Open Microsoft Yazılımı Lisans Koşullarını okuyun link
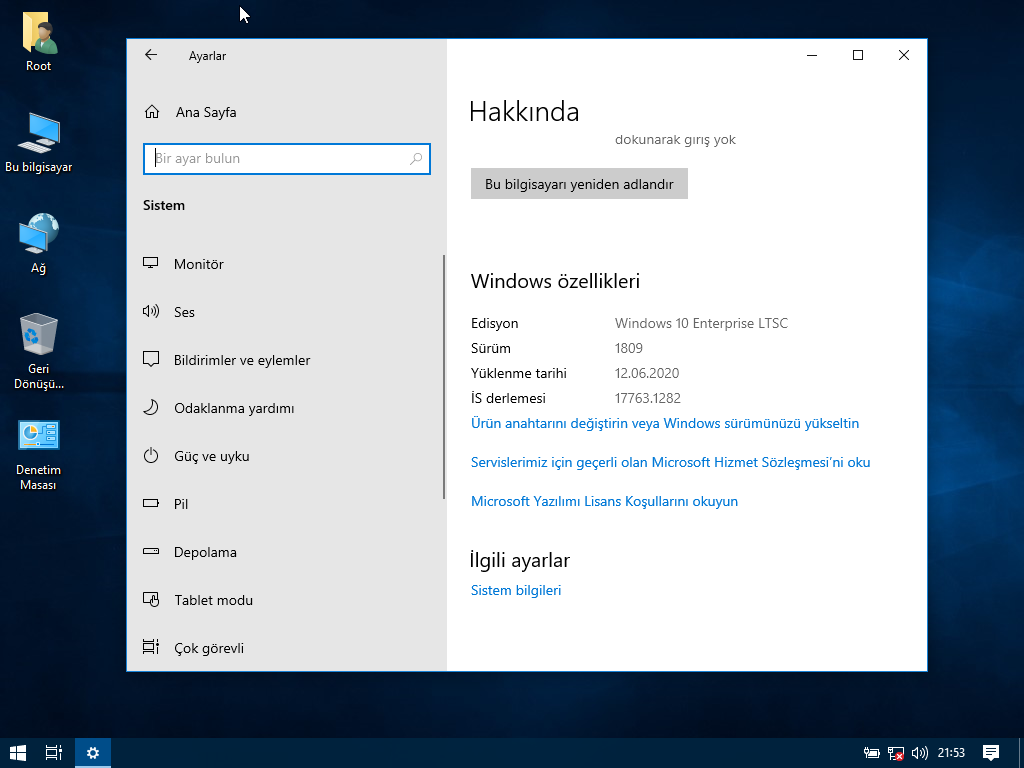Screen dimensions: 1024x768 pos(604,502)
